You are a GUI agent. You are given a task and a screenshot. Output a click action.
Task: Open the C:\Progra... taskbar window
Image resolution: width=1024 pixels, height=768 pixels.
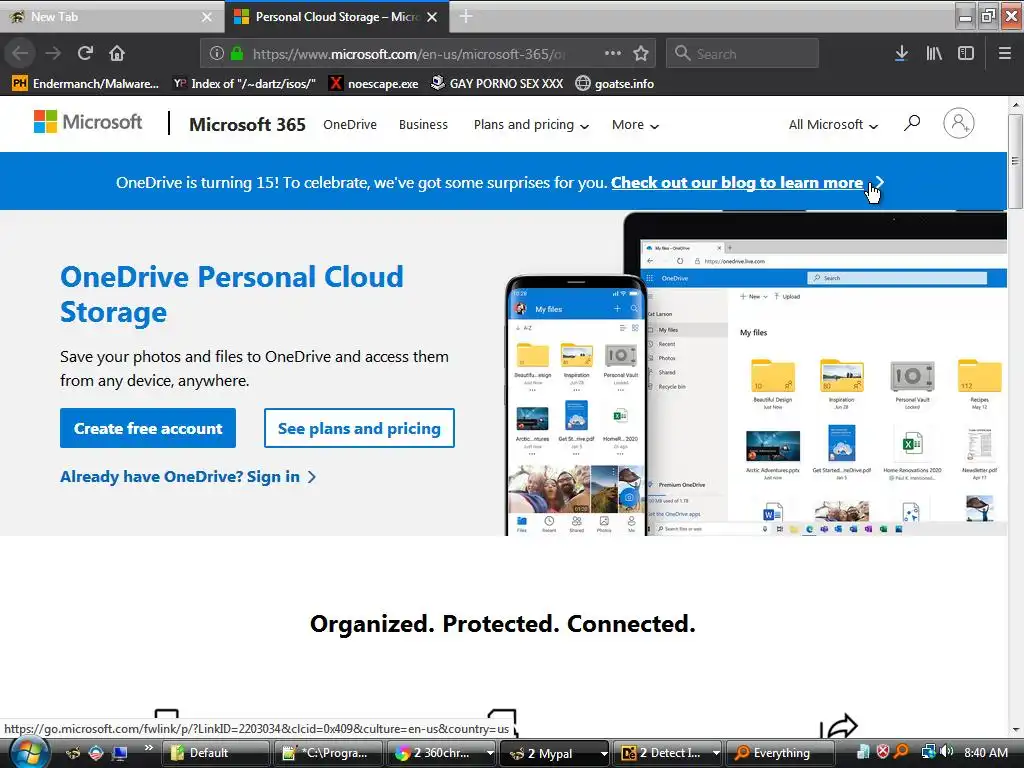[328, 753]
